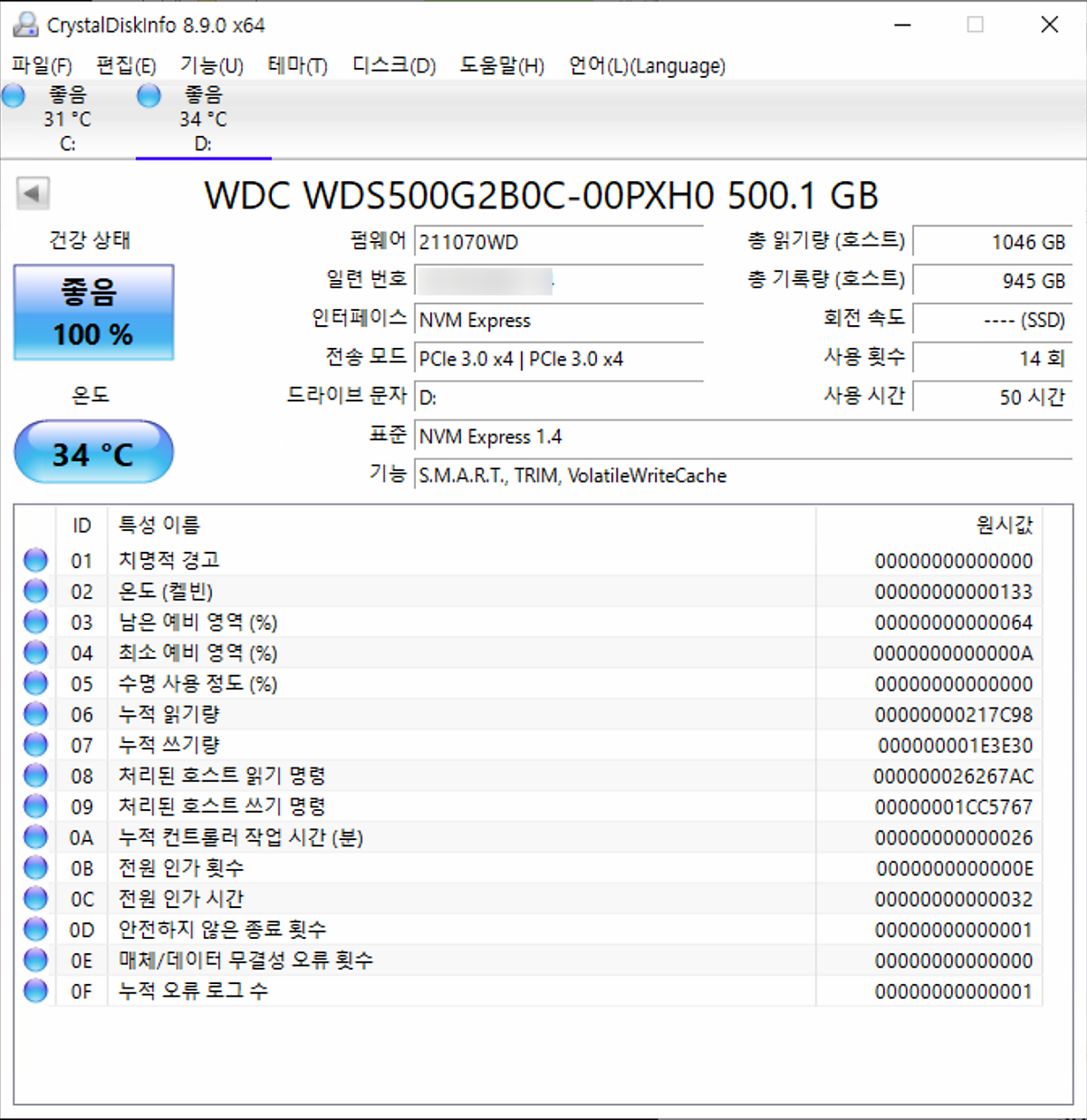Switch to the C: drive 31 °C tab

[68, 119]
